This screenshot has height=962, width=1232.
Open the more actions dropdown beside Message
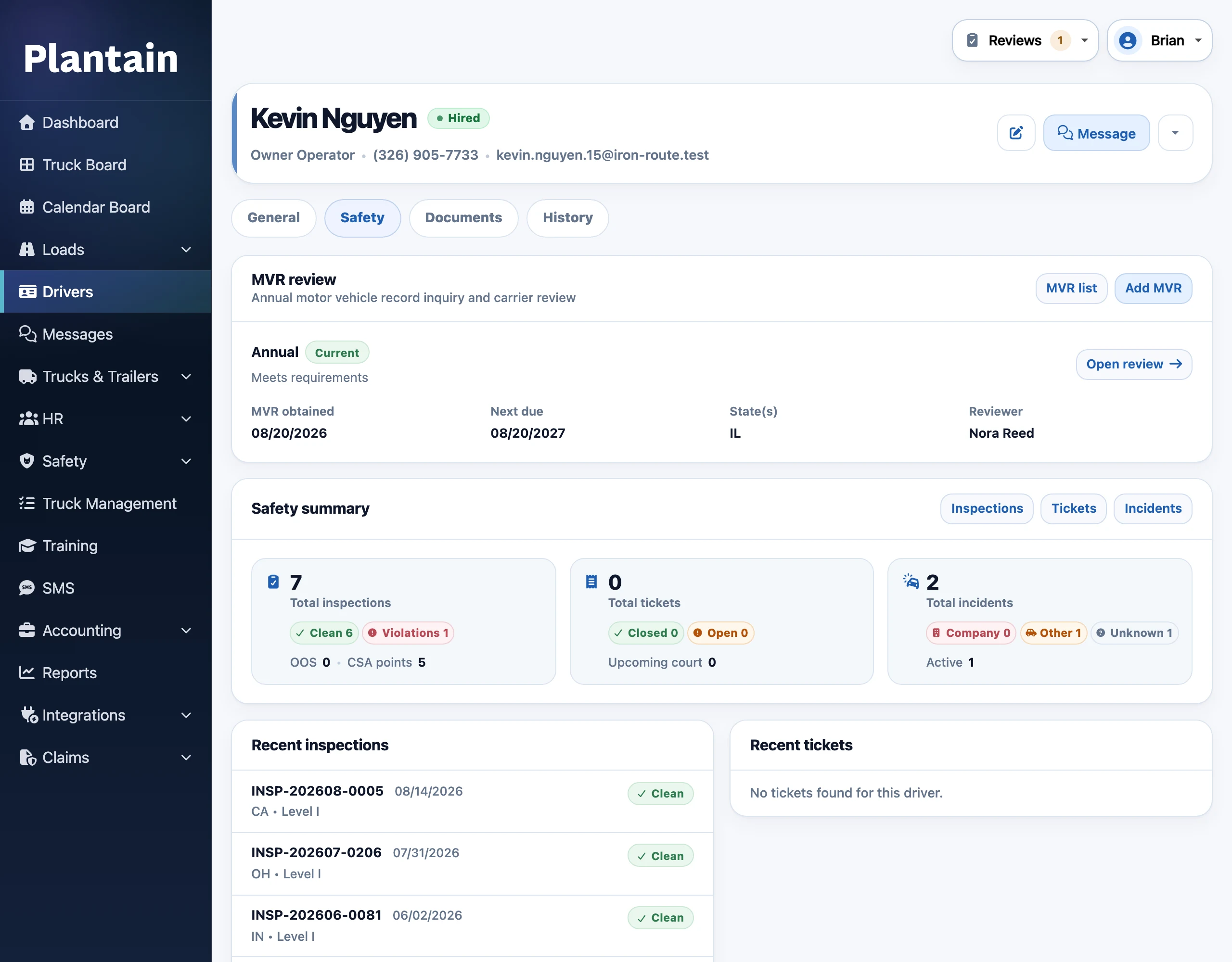click(x=1175, y=133)
